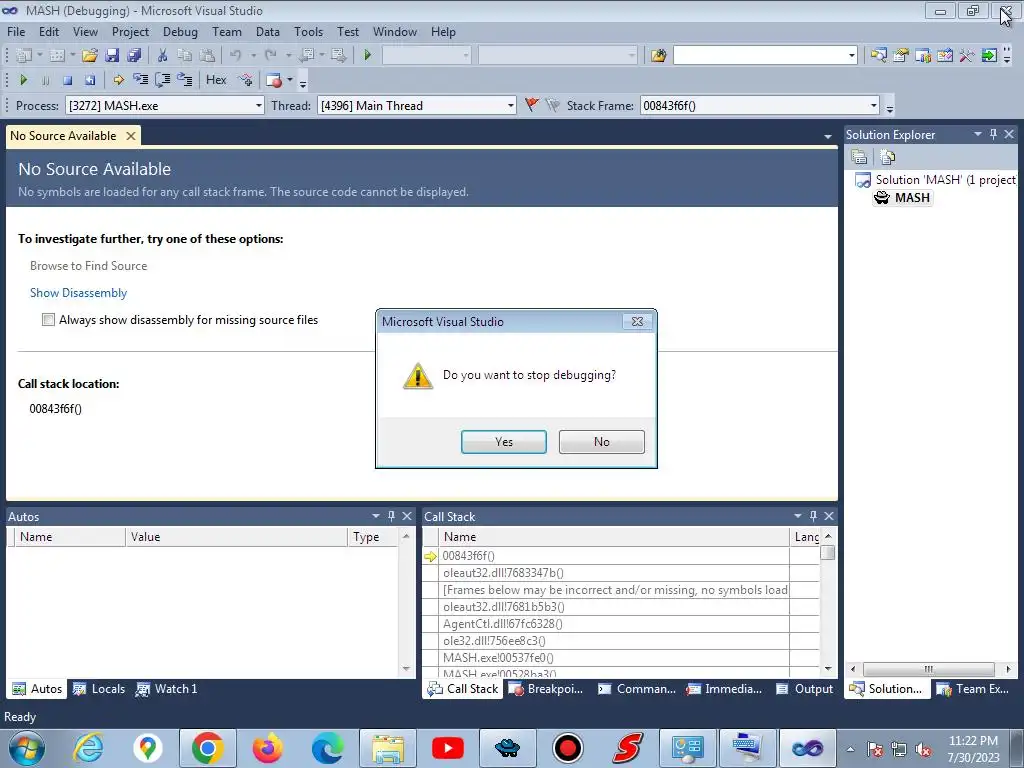Switch to Team Explorer tab
The height and width of the screenshot is (768, 1024).
coord(973,688)
